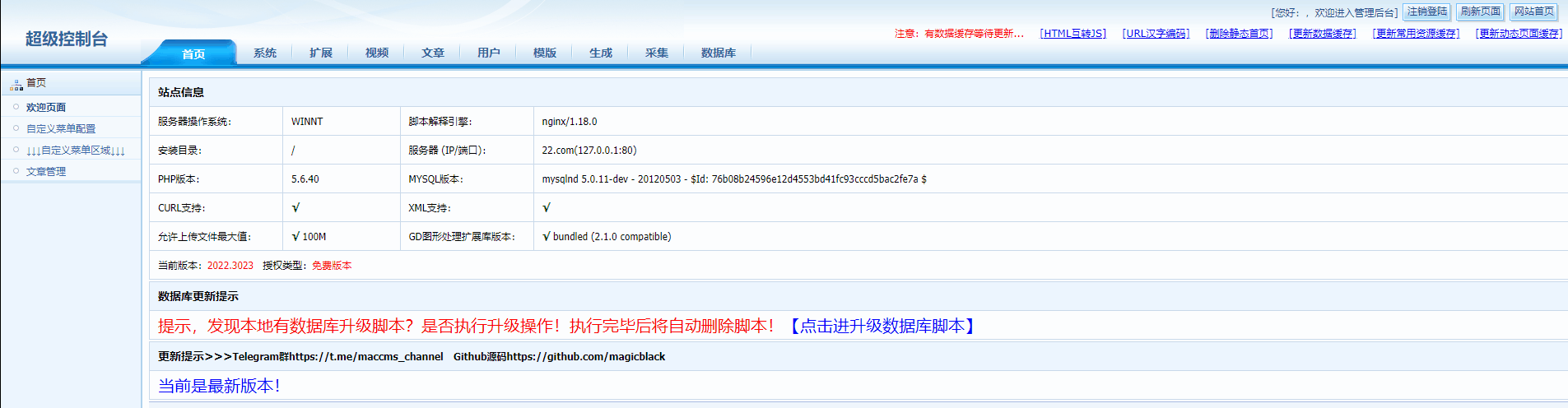Open the HTML互转JS tool link
This screenshot has height=408, width=1568.
pyautogui.click(x=1073, y=34)
